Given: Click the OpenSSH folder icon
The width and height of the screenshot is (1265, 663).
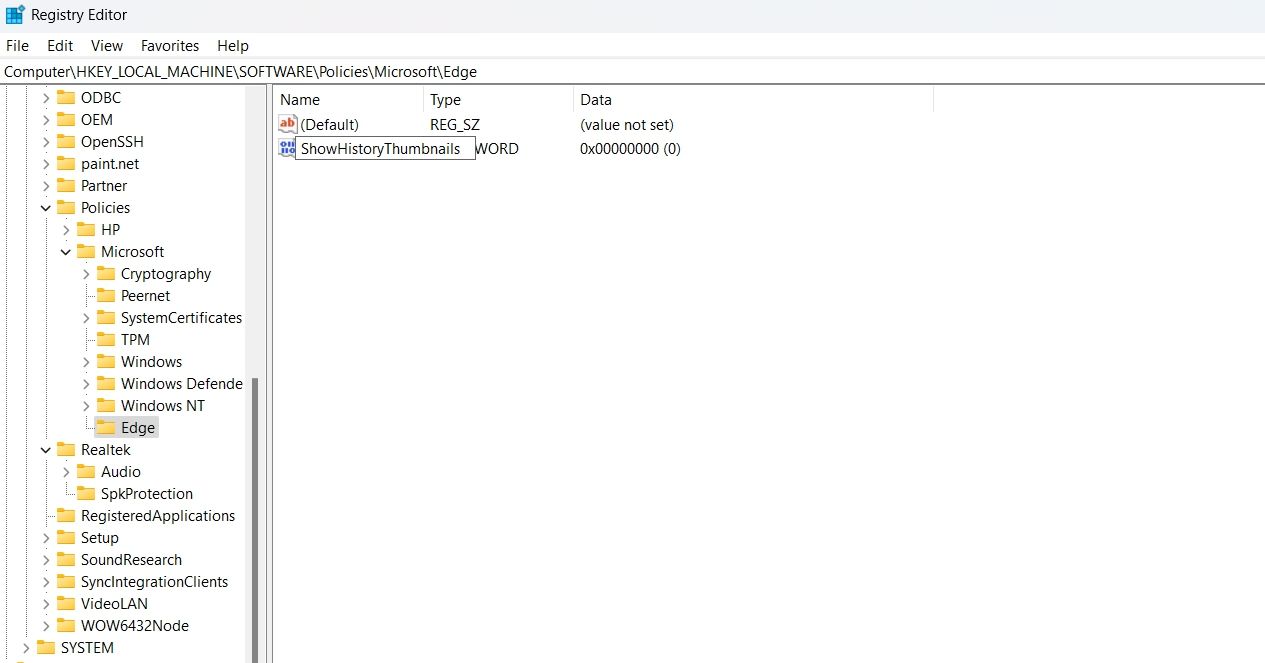Looking at the screenshot, I should pos(66,142).
